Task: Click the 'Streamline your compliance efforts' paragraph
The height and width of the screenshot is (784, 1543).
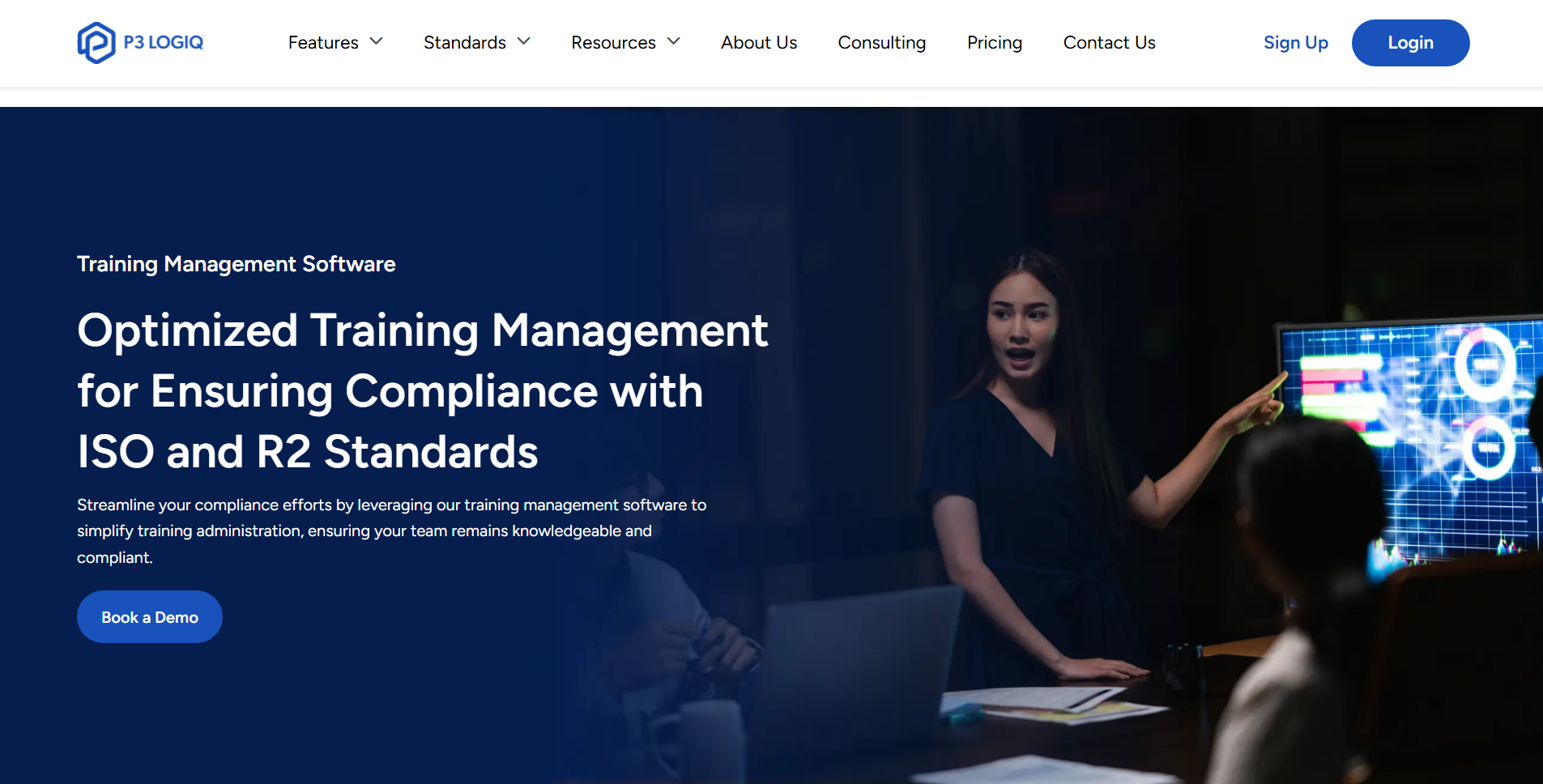Action: [x=392, y=531]
